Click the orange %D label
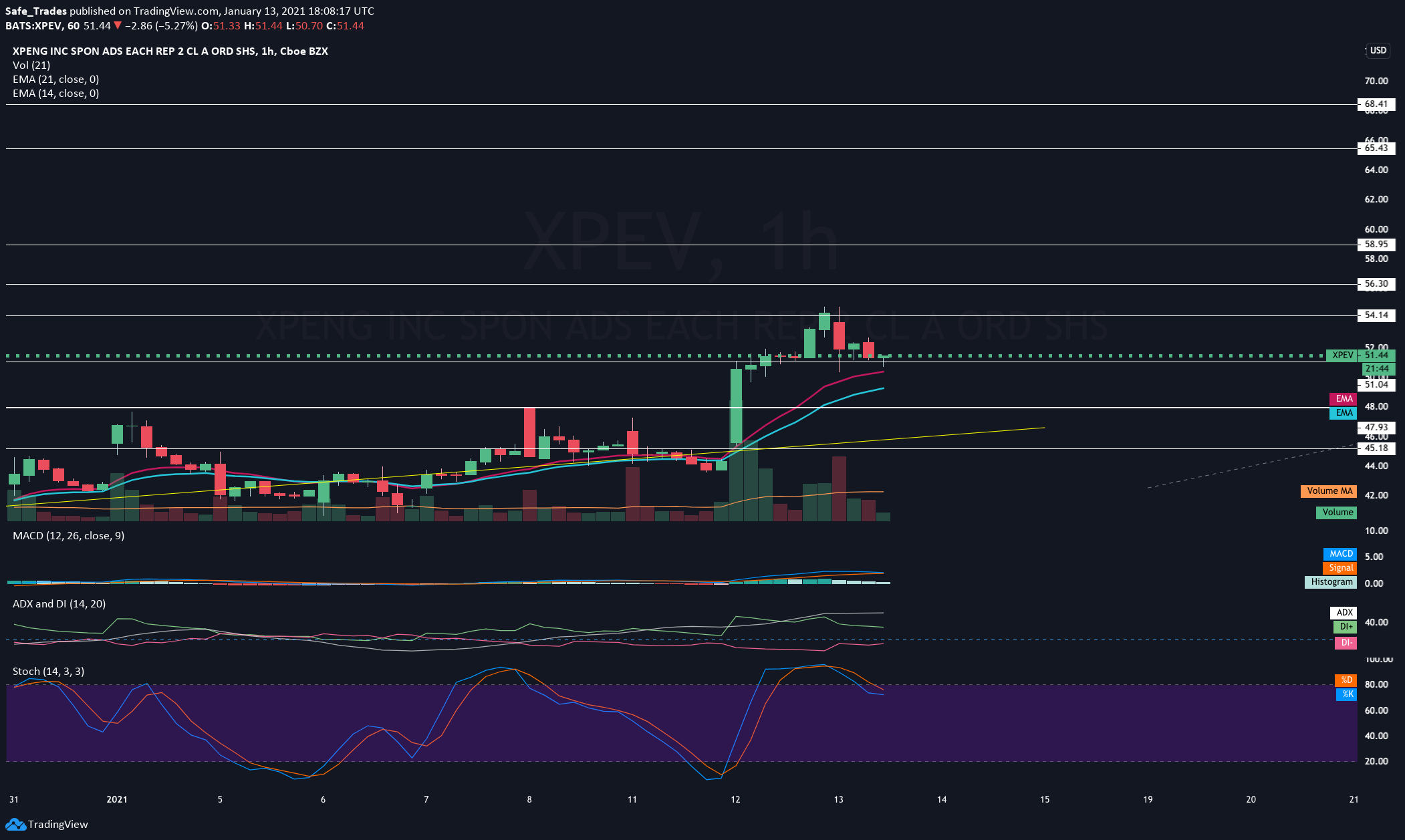This screenshot has width=1405, height=840. pyautogui.click(x=1346, y=680)
